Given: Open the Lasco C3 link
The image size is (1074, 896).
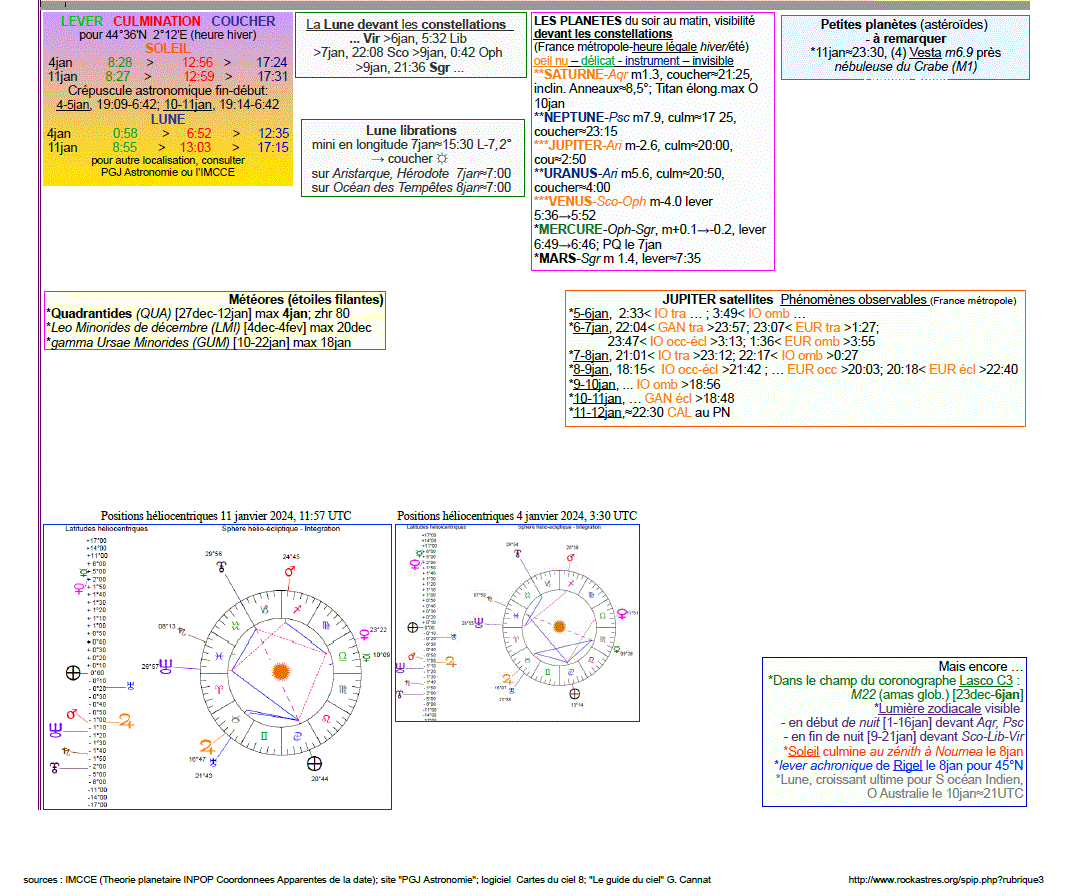Looking at the screenshot, I should (986, 681).
